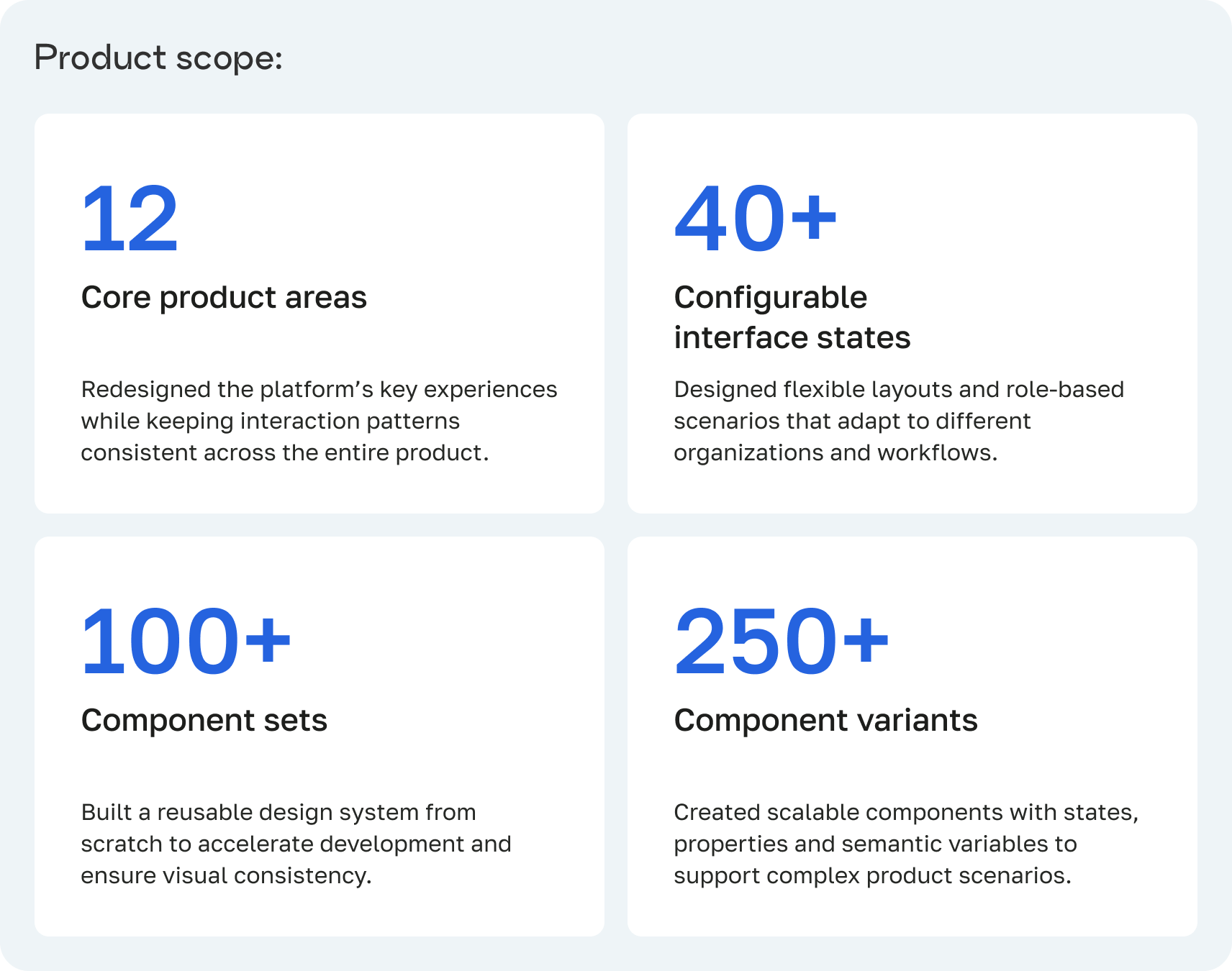The height and width of the screenshot is (971, 1232).
Task: Click 'ensure visual consistency.' text line
Action: coord(226,875)
